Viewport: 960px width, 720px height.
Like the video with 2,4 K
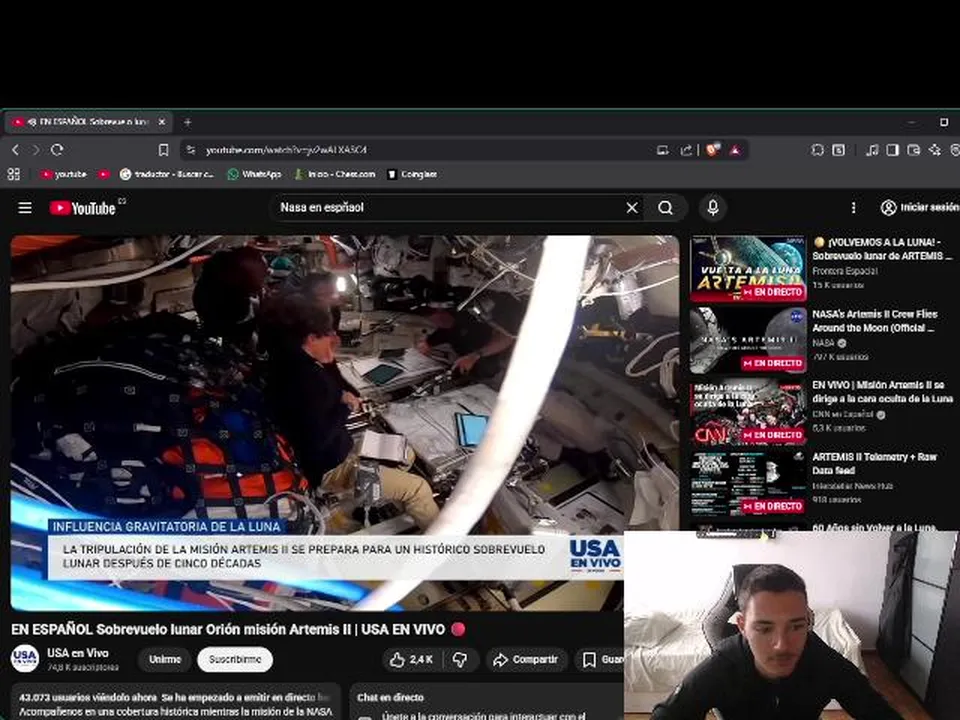[x=411, y=659]
